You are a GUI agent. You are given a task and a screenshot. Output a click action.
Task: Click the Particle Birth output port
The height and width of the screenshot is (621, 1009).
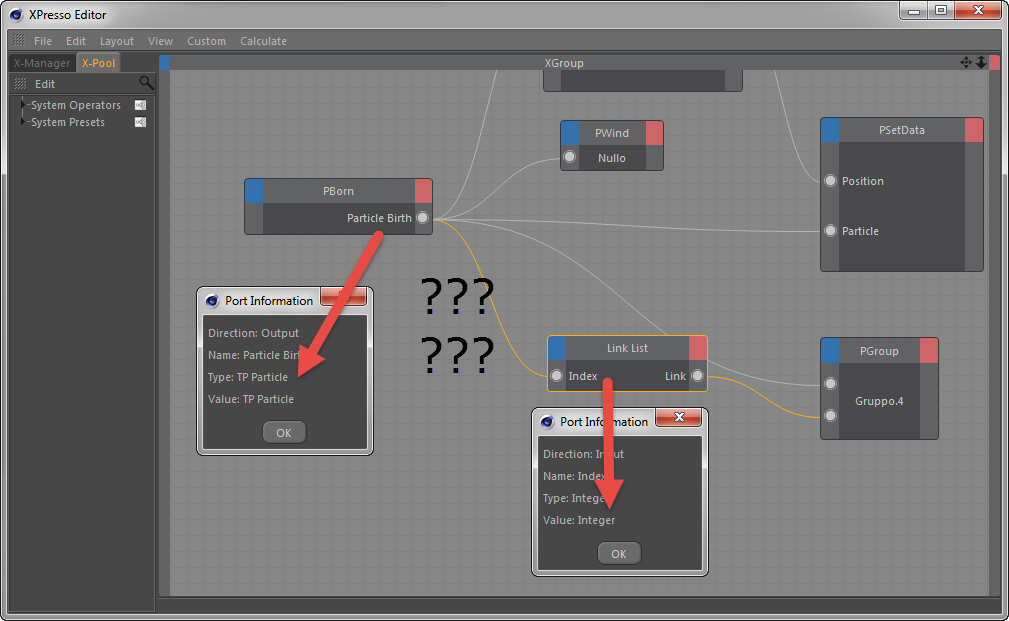pos(422,218)
